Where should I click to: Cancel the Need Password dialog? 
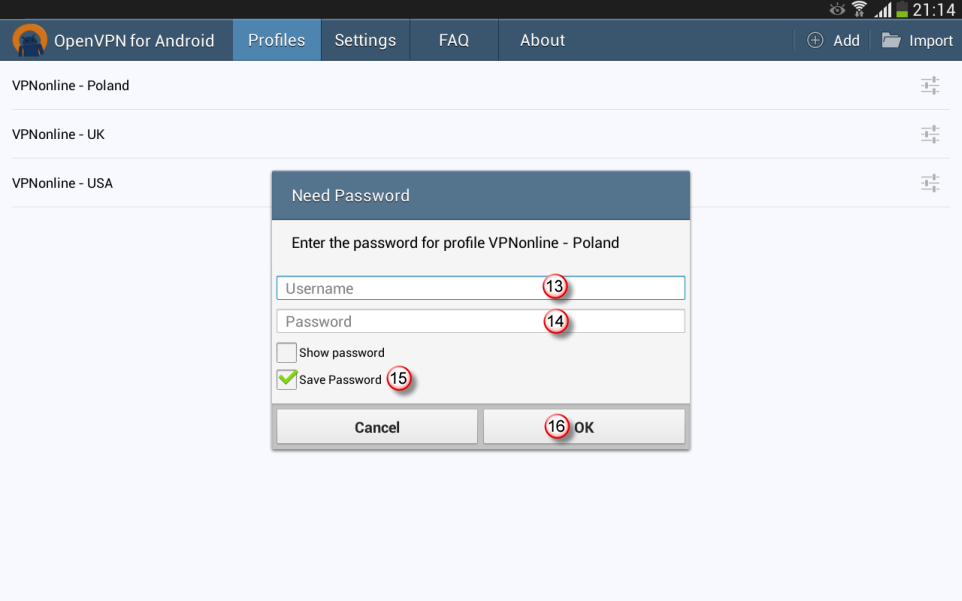point(377,427)
